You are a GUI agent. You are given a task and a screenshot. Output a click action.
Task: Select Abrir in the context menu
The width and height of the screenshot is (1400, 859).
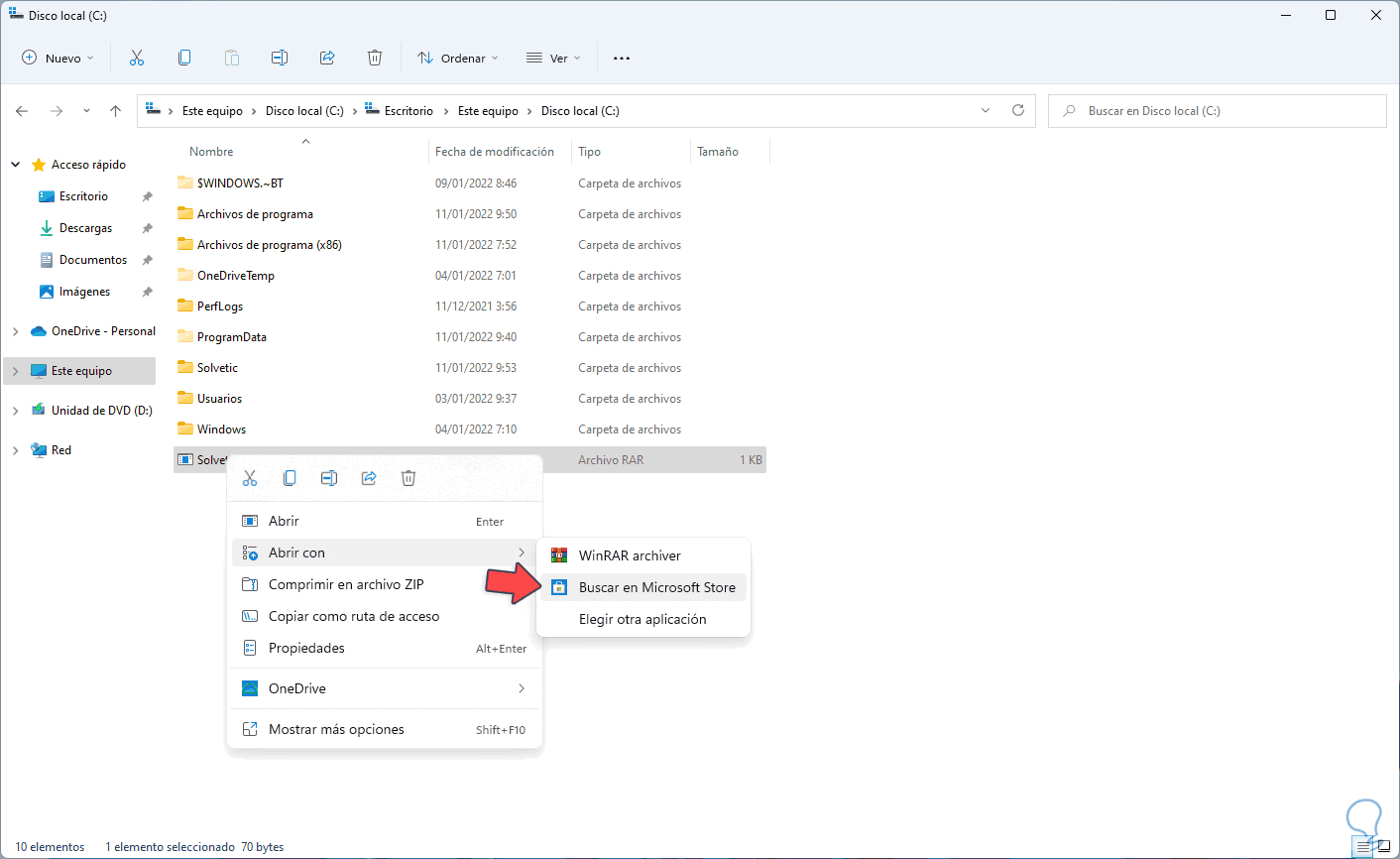point(386,521)
